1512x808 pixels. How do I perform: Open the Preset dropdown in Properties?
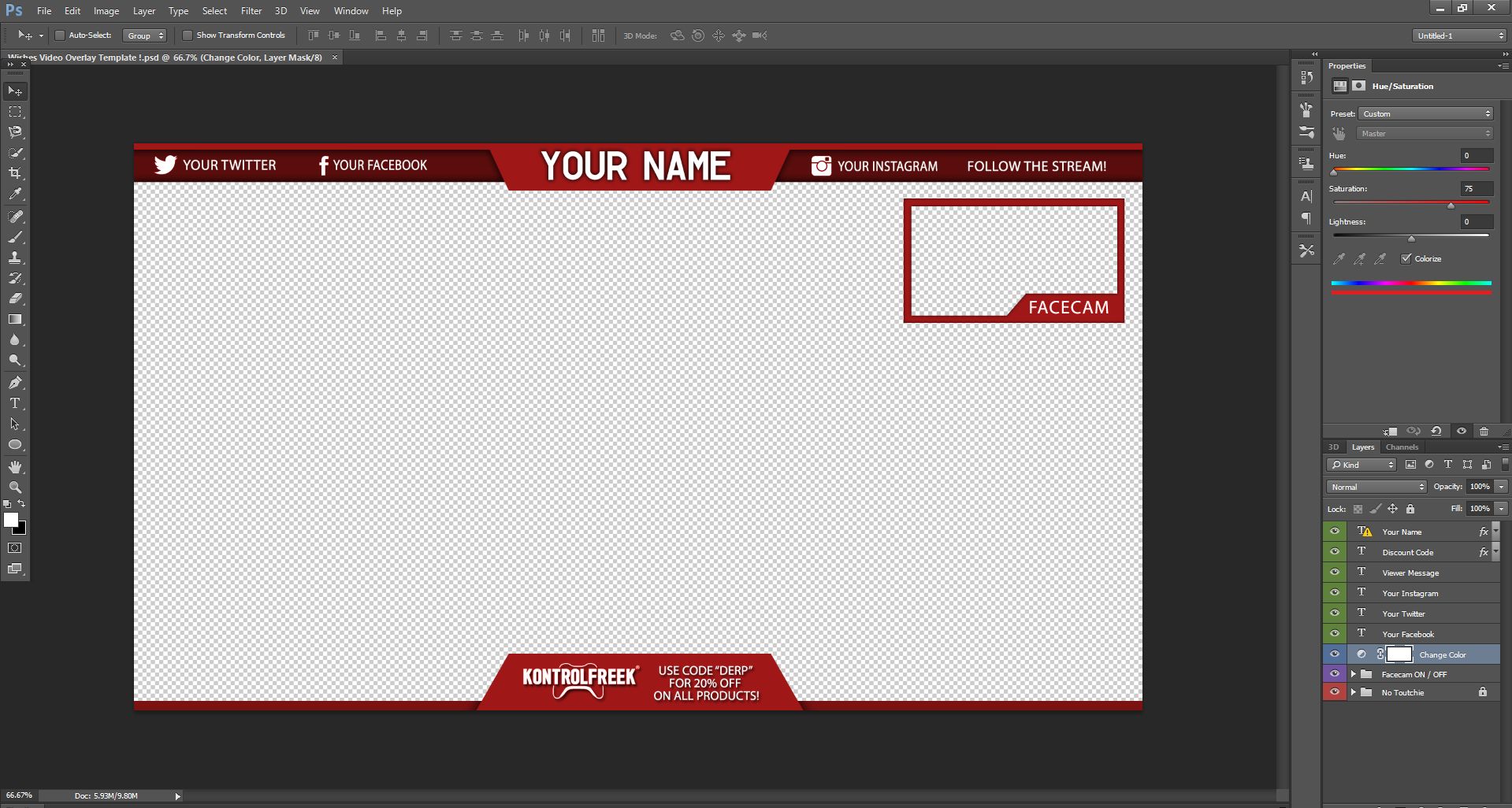[x=1426, y=114]
